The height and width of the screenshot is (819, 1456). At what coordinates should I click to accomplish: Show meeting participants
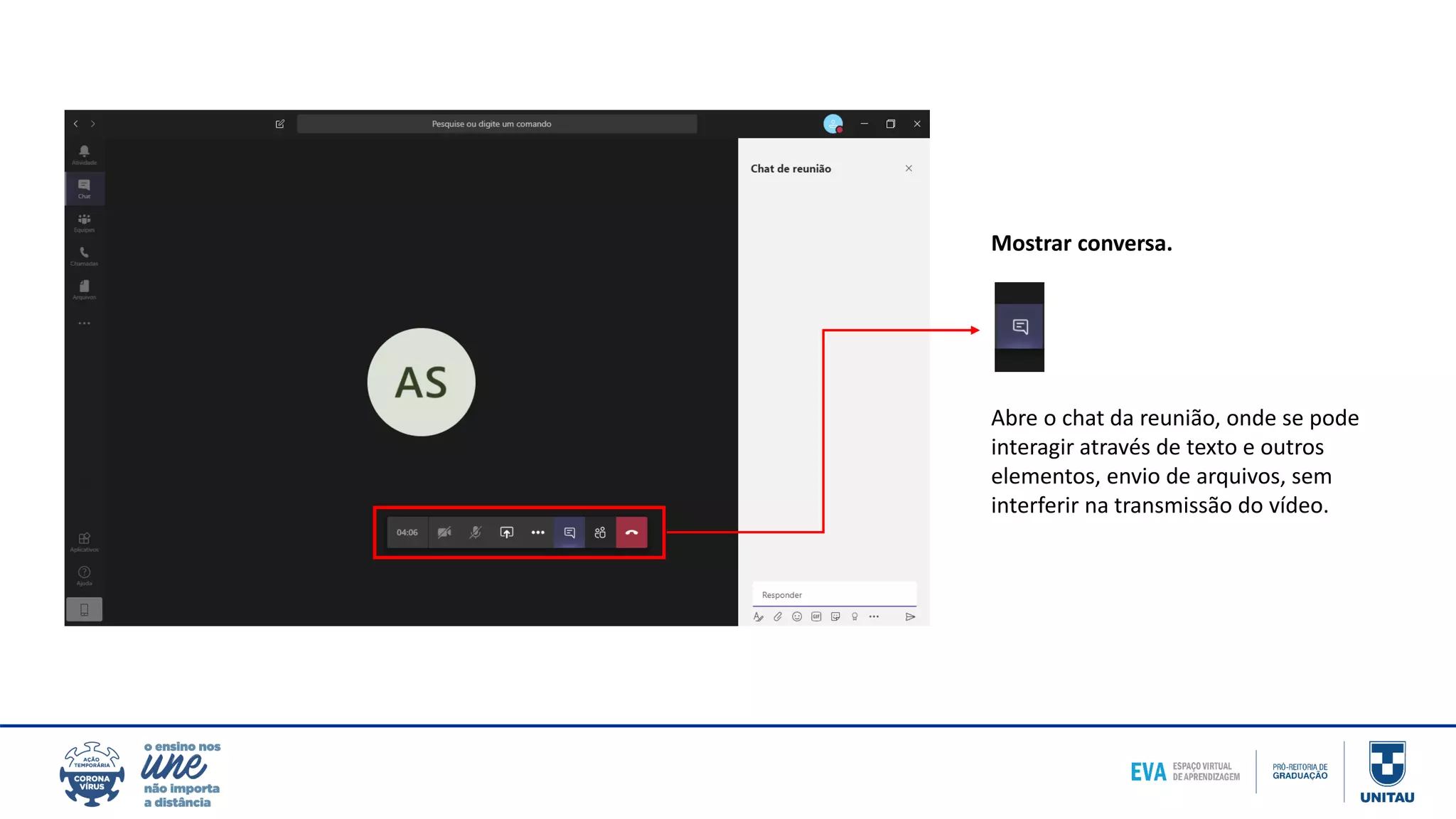(x=600, y=532)
